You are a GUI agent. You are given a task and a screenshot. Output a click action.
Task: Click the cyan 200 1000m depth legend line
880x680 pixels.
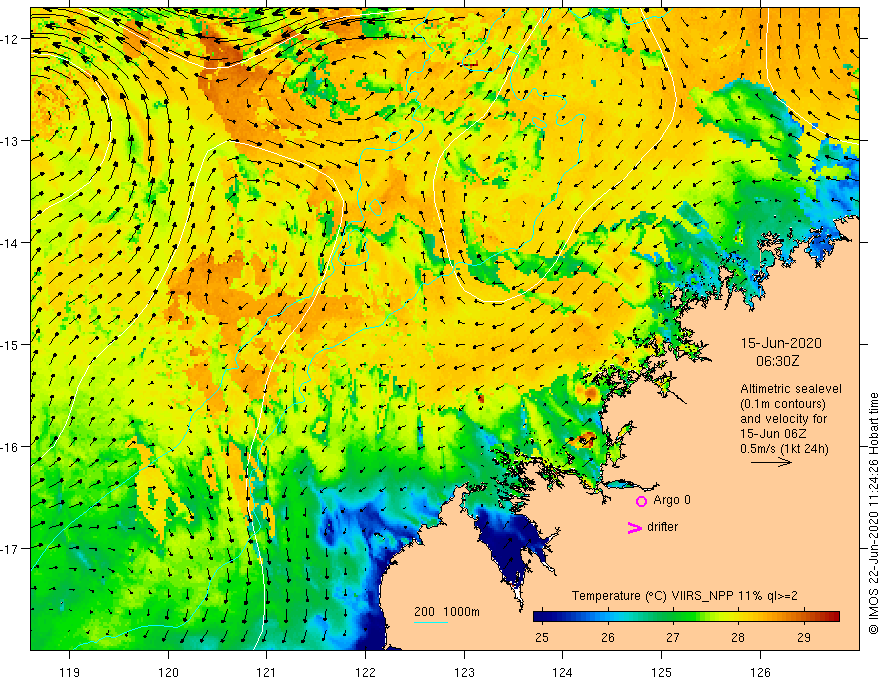(x=430, y=622)
